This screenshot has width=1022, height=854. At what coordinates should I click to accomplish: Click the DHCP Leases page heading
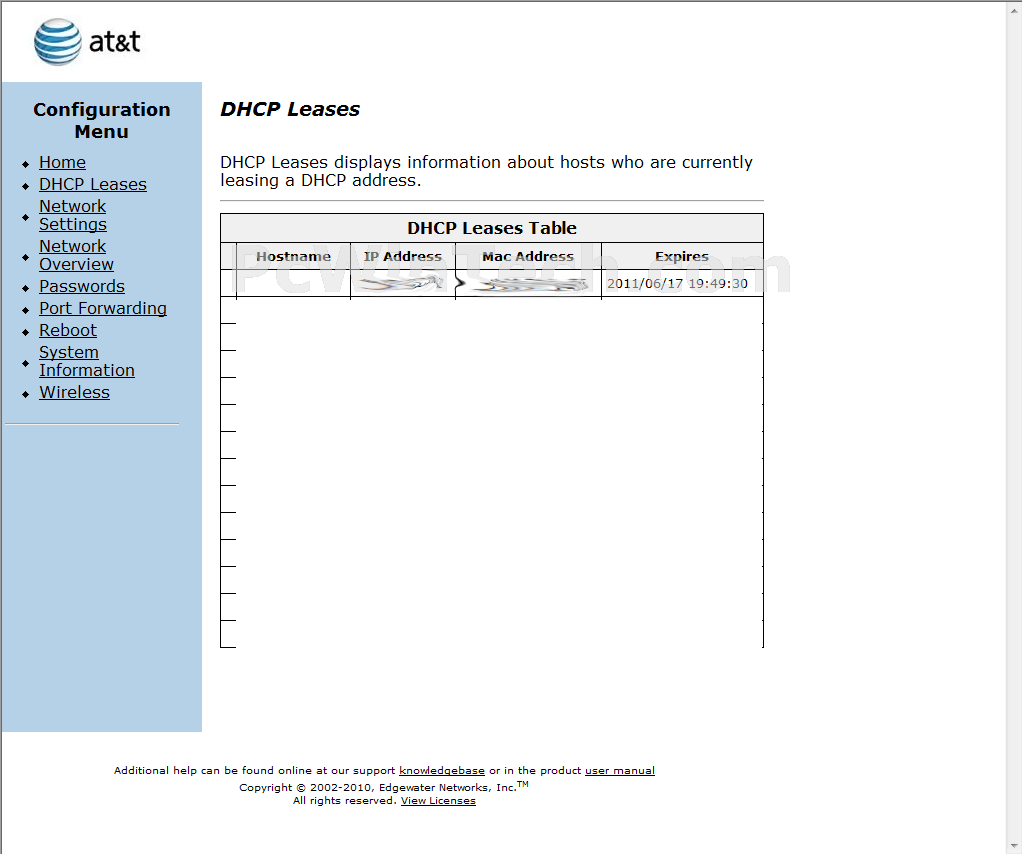[x=290, y=109]
